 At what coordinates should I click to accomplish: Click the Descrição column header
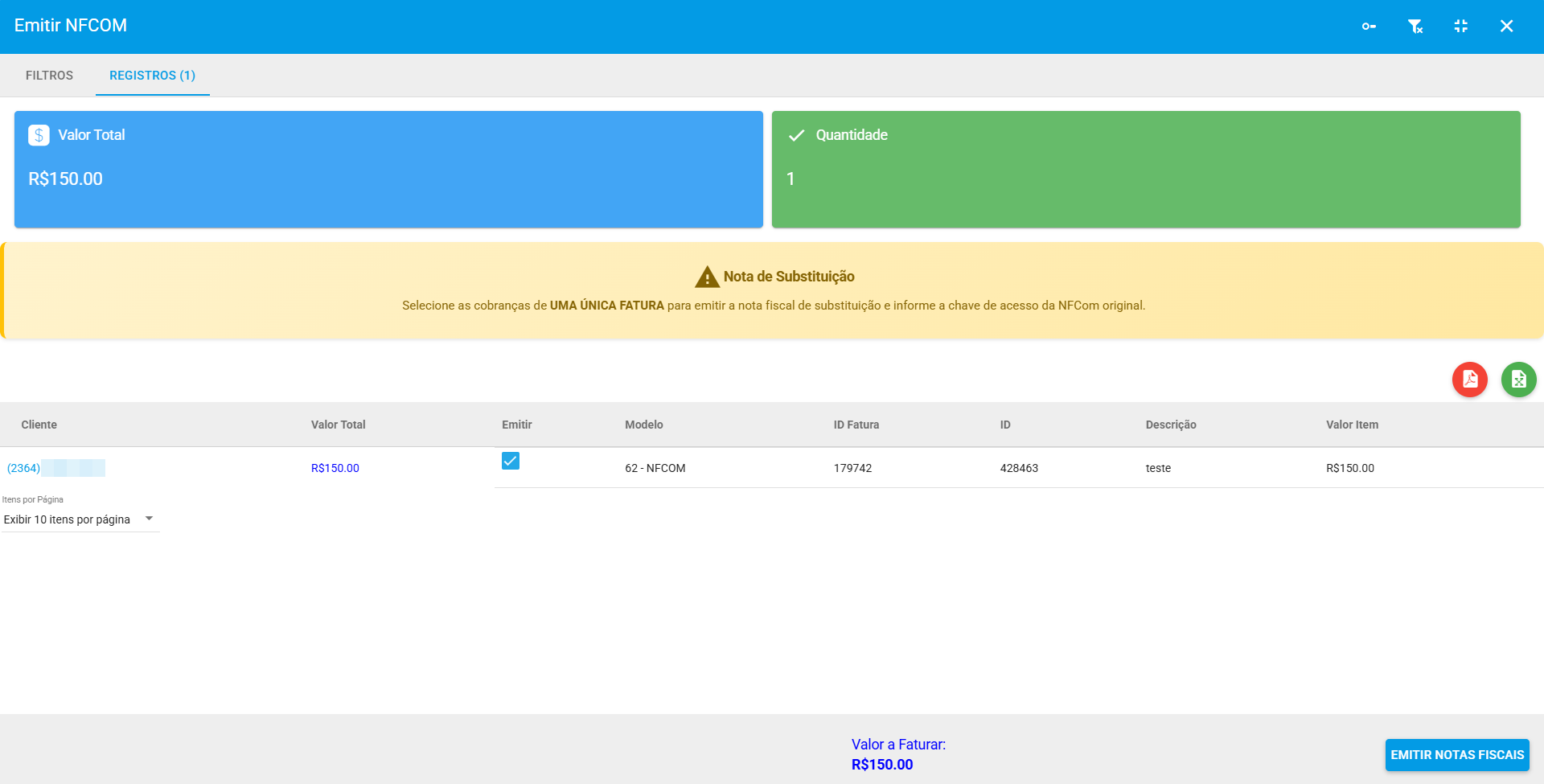click(1171, 425)
